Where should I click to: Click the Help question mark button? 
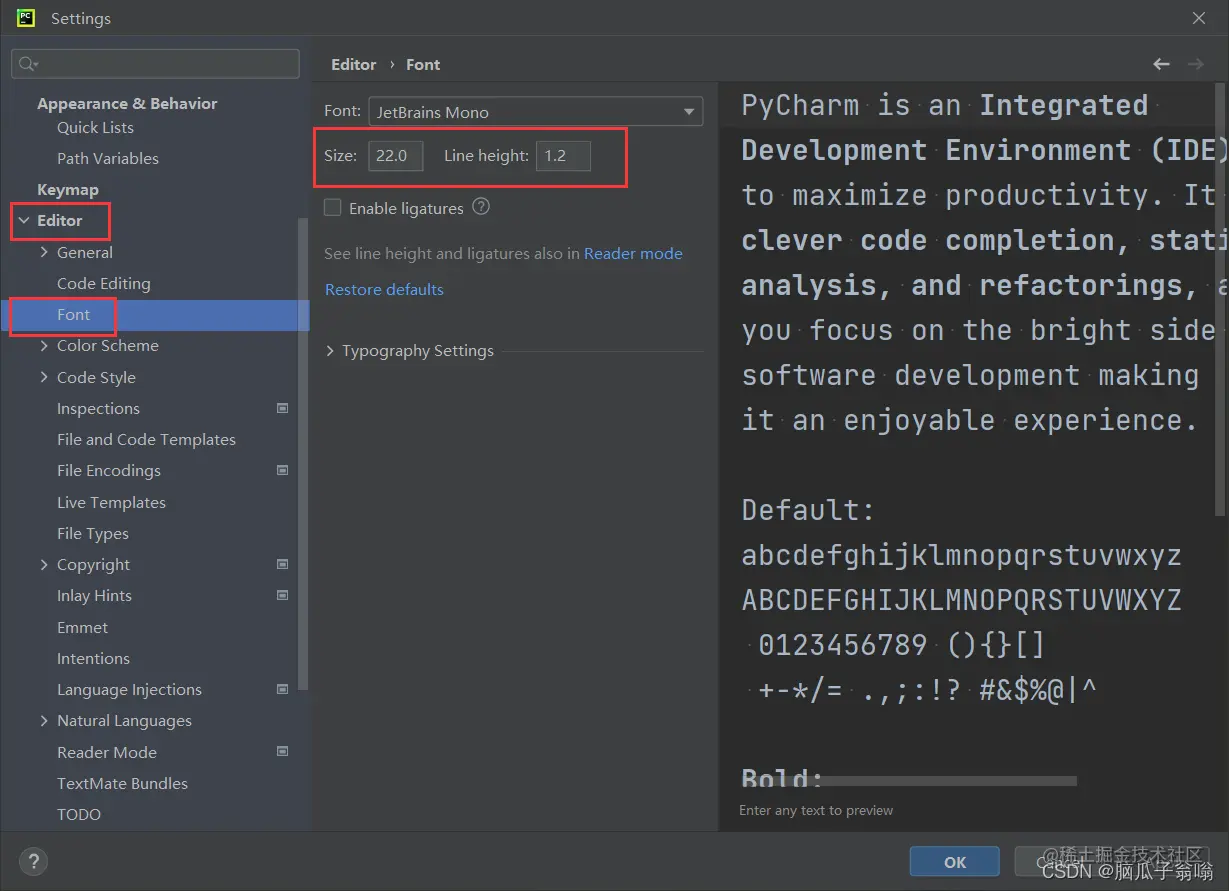pyautogui.click(x=33, y=861)
